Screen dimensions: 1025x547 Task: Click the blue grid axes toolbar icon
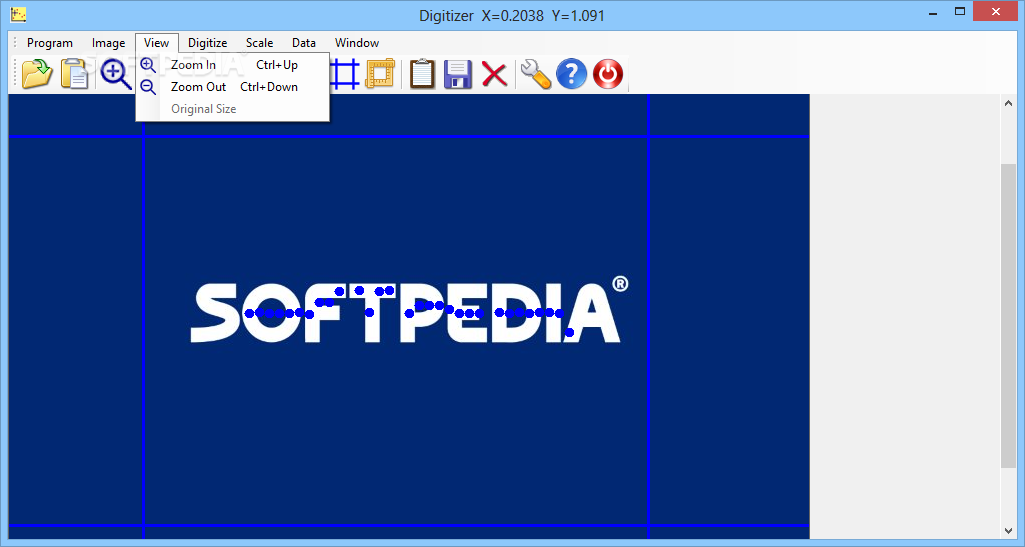click(344, 73)
